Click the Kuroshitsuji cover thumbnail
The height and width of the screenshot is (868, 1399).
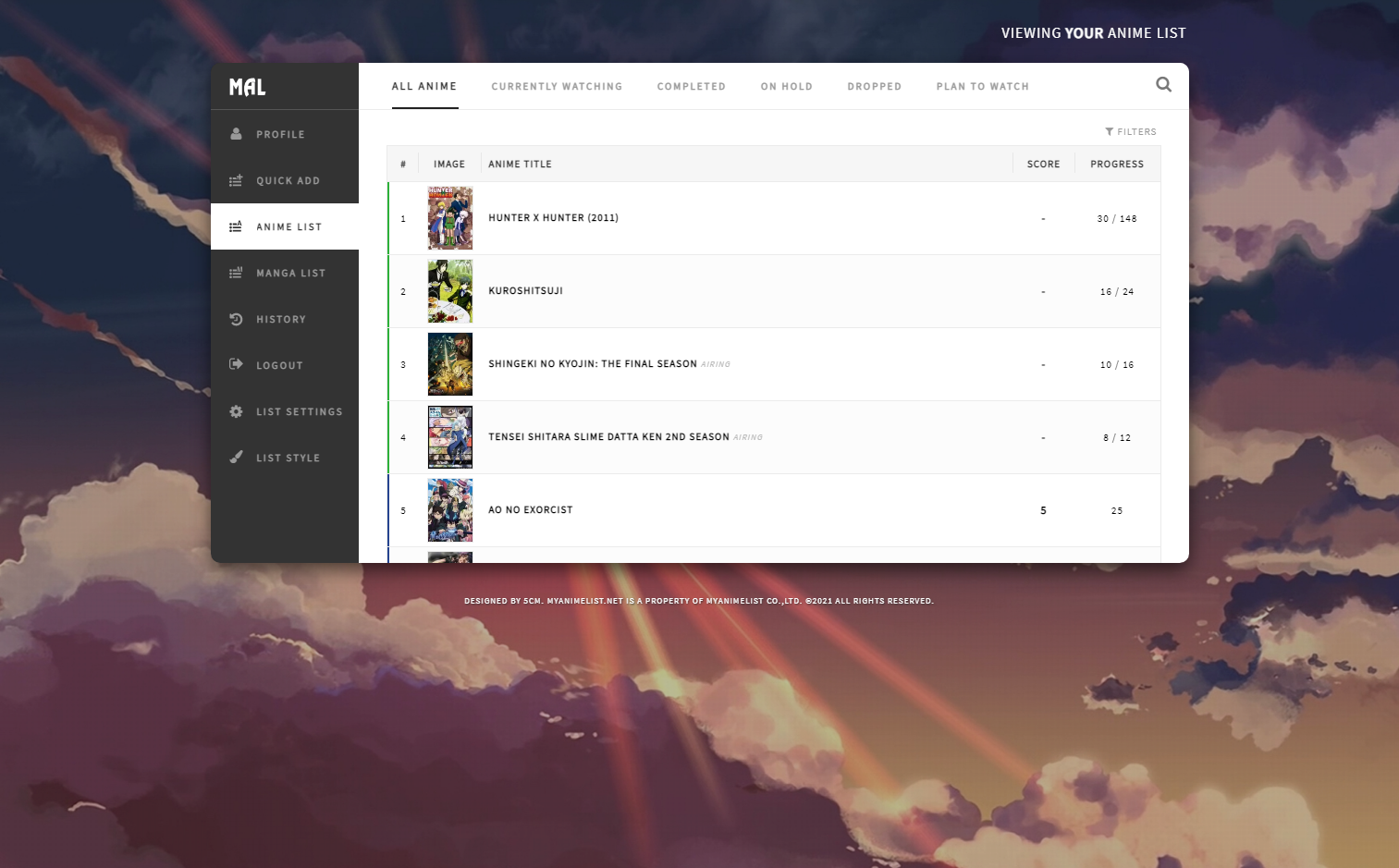[x=449, y=291]
